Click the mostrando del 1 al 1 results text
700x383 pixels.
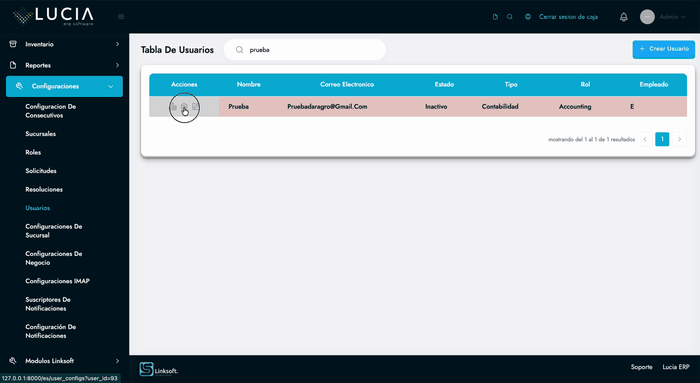click(x=592, y=140)
